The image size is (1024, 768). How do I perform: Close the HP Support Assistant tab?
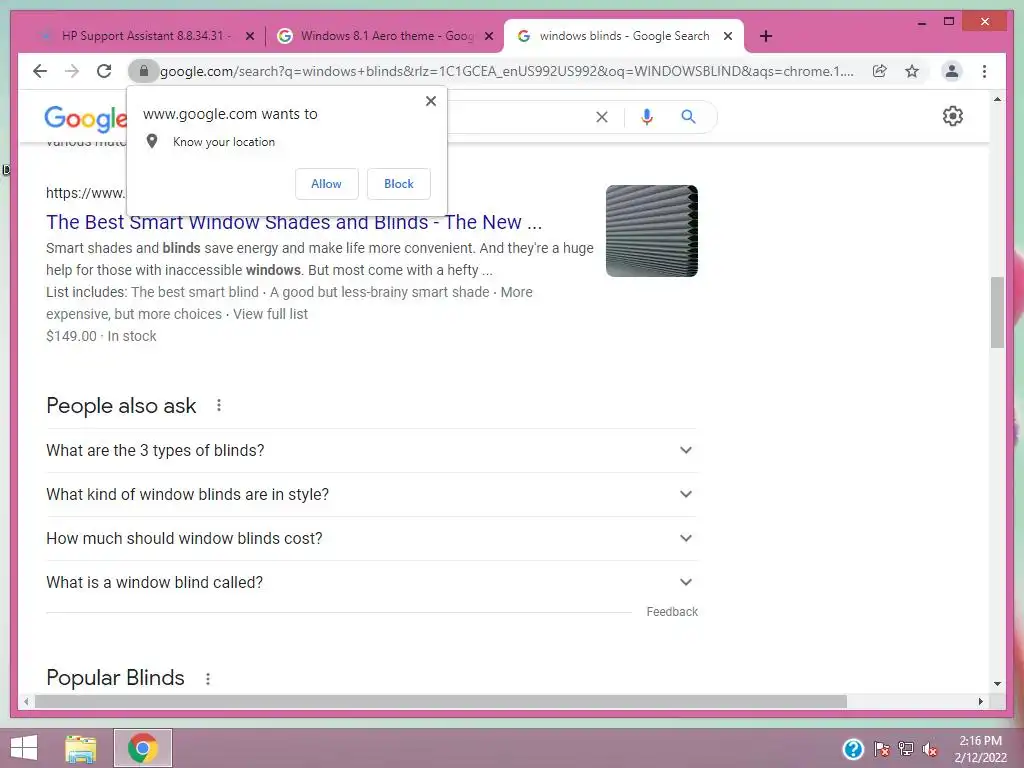pyautogui.click(x=249, y=37)
